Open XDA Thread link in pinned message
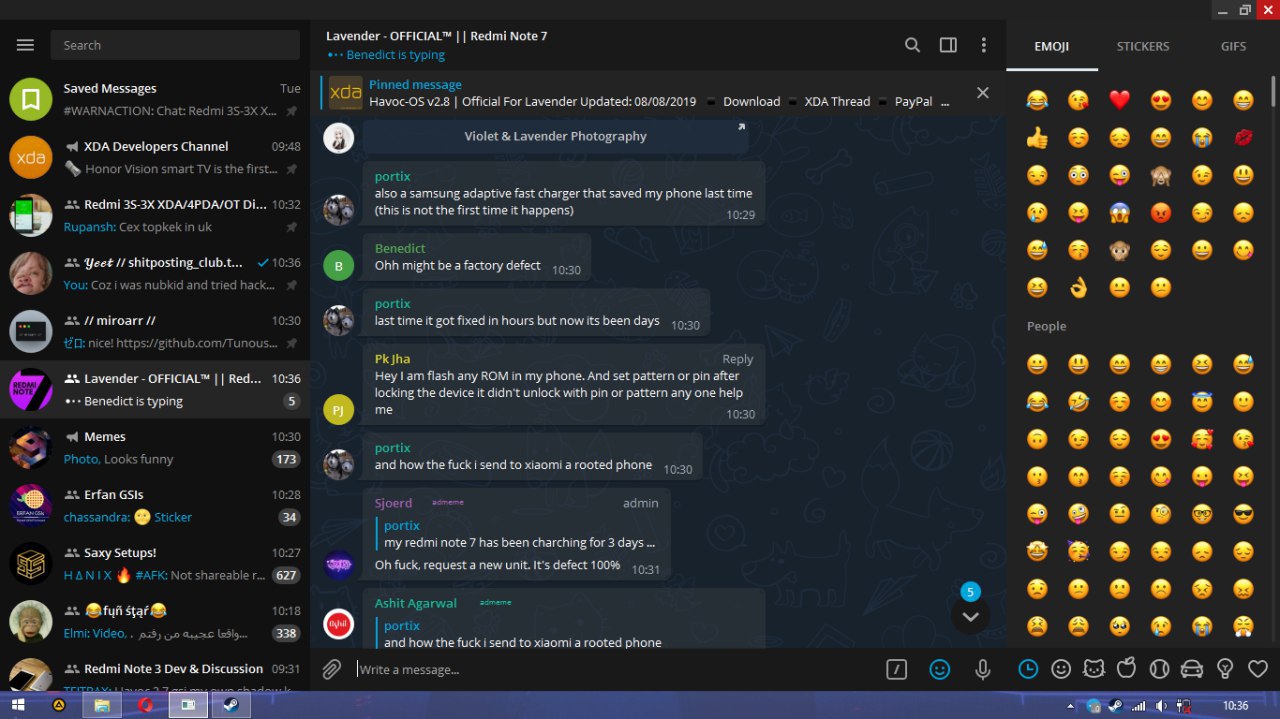 click(837, 101)
